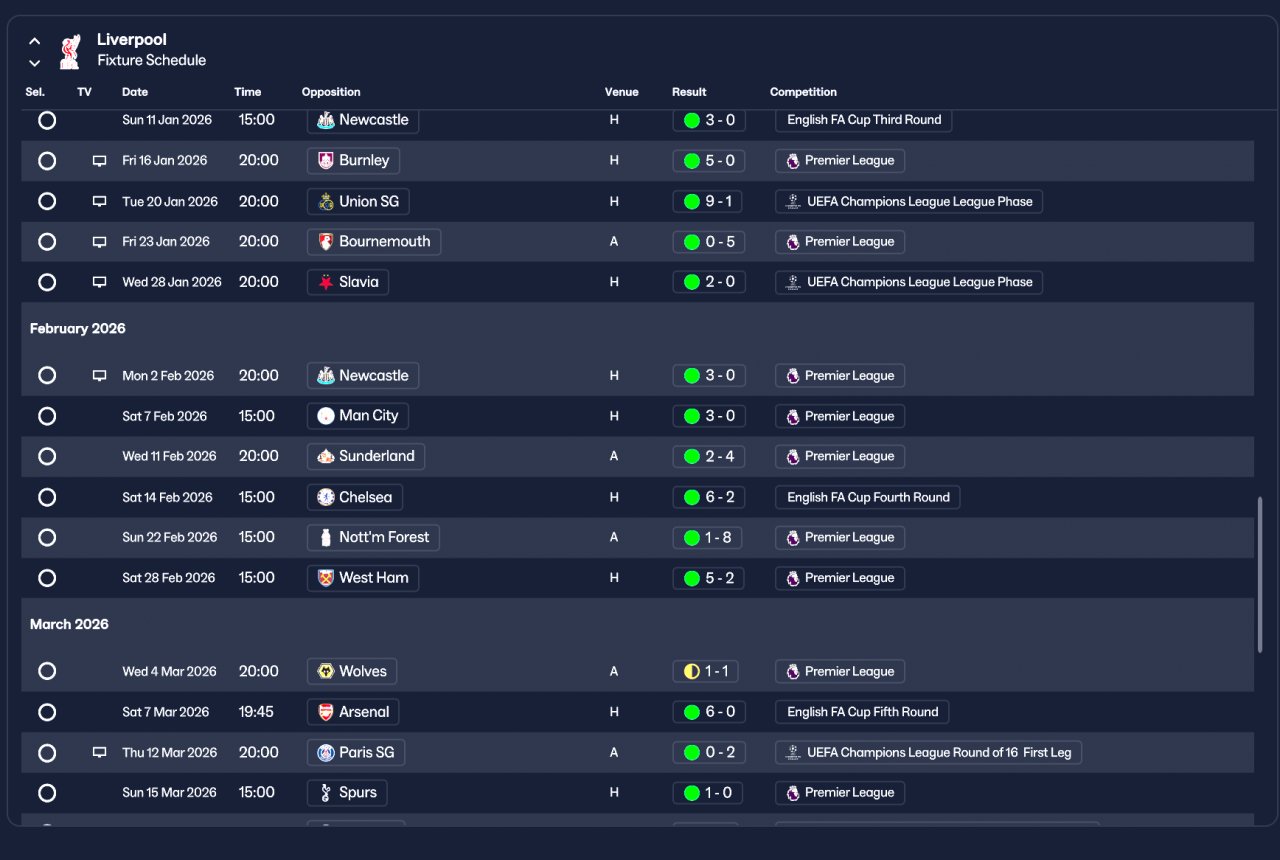Sort by the Venue column header
The image size is (1280, 860).
point(621,92)
